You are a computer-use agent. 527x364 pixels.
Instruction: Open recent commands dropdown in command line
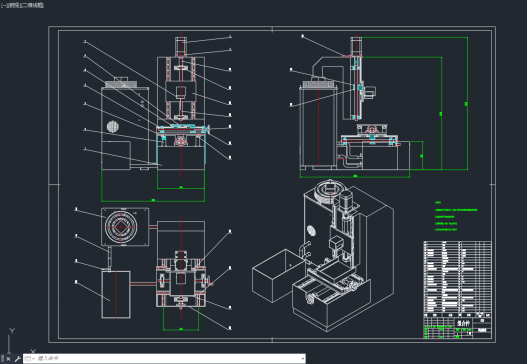(30, 359)
